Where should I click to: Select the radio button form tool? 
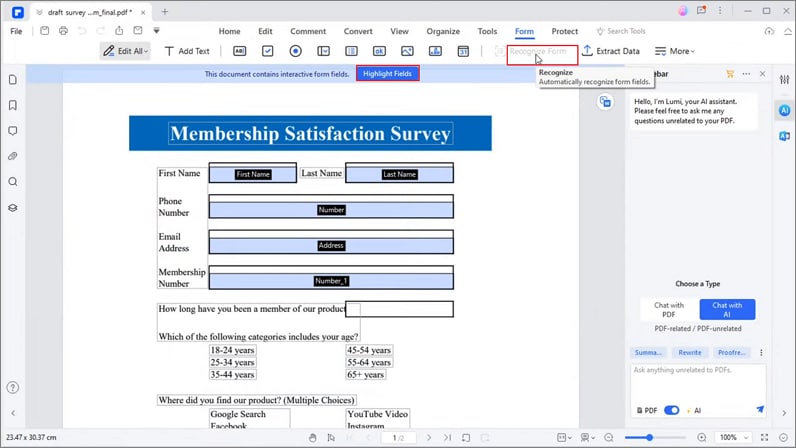point(295,51)
